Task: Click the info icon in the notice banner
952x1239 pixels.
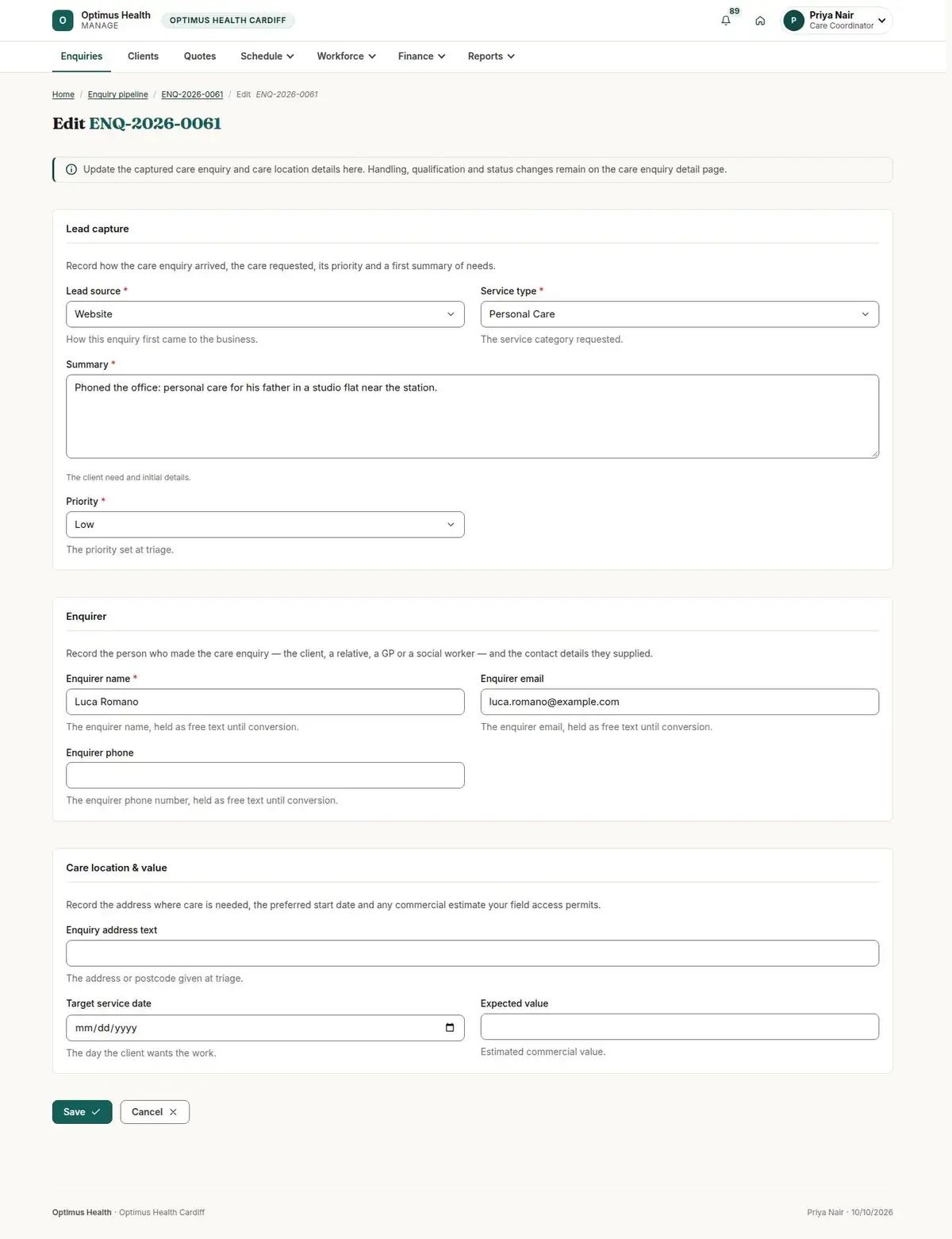Action: 71,169
